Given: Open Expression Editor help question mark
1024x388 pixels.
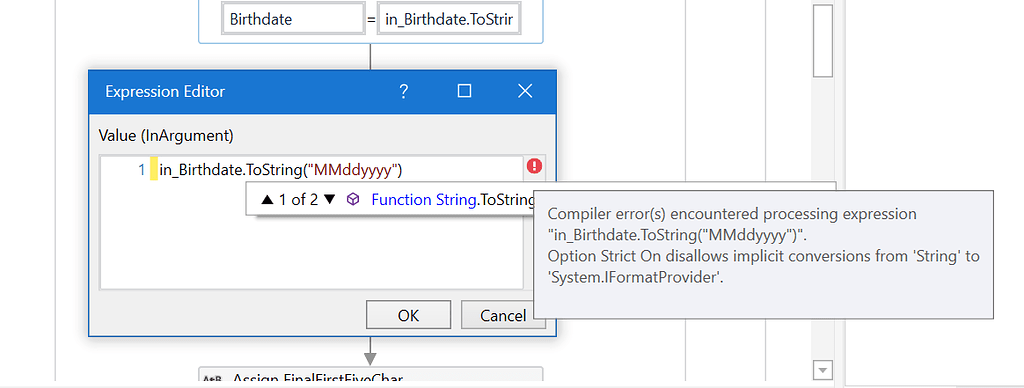Looking at the screenshot, I should pos(404,91).
